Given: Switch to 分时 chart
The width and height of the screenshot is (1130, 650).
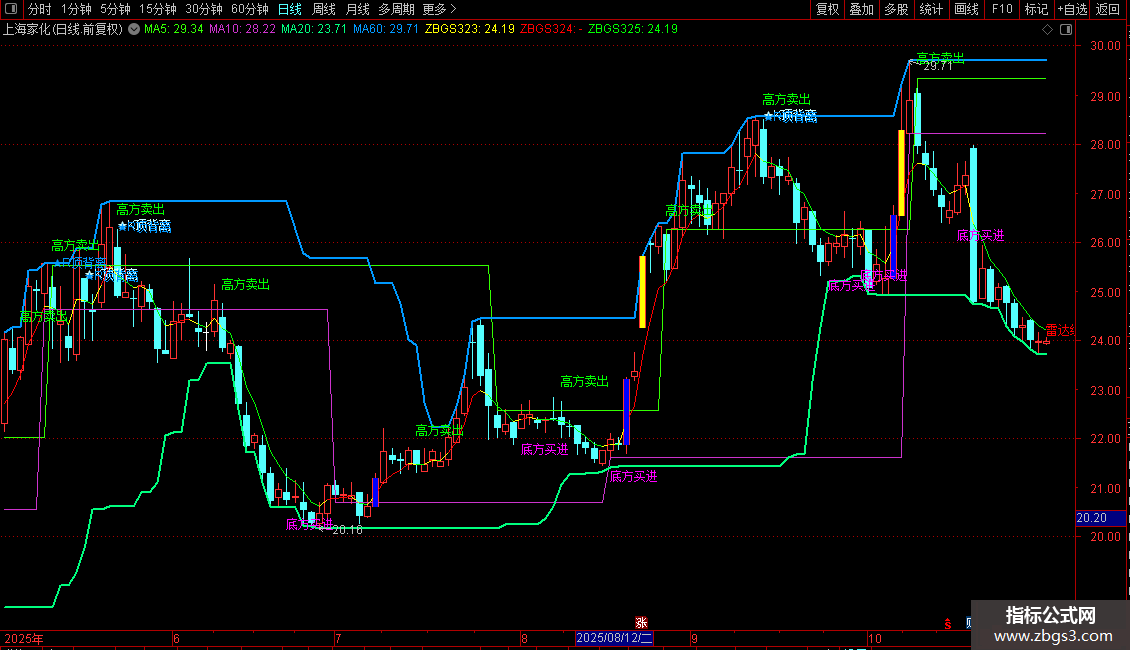Looking at the screenshot, I should pos(40,9).
